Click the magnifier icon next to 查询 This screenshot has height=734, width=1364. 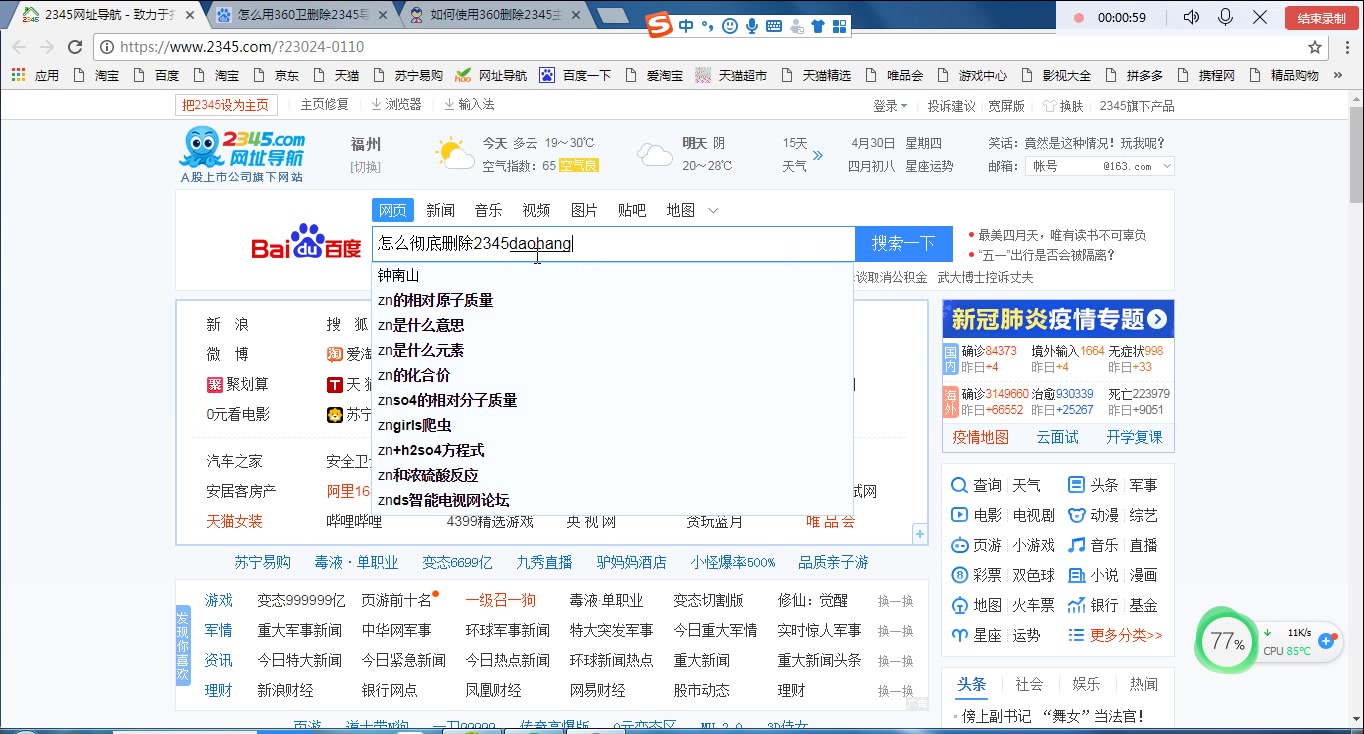pos(959,485)
